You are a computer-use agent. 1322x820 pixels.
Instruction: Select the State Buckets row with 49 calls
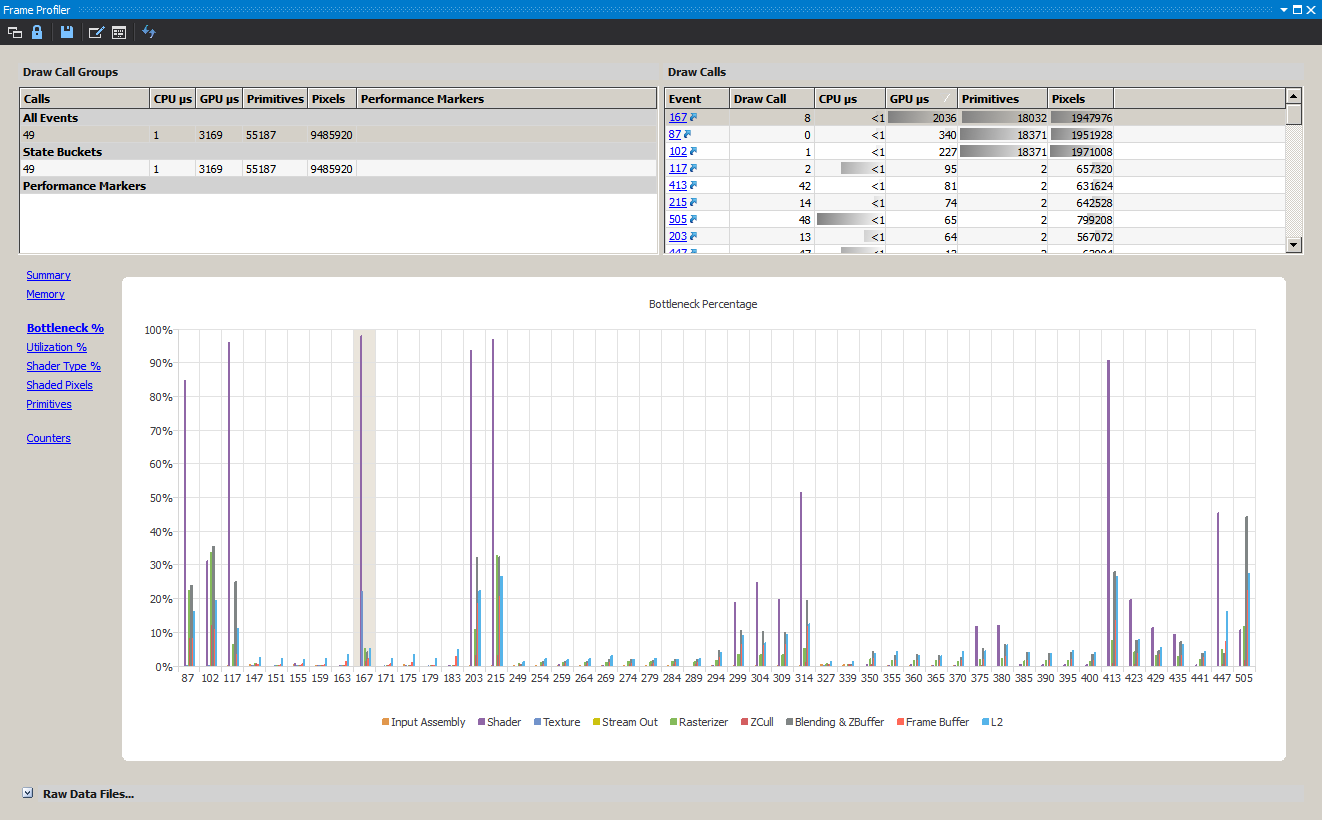click(338, 169)
